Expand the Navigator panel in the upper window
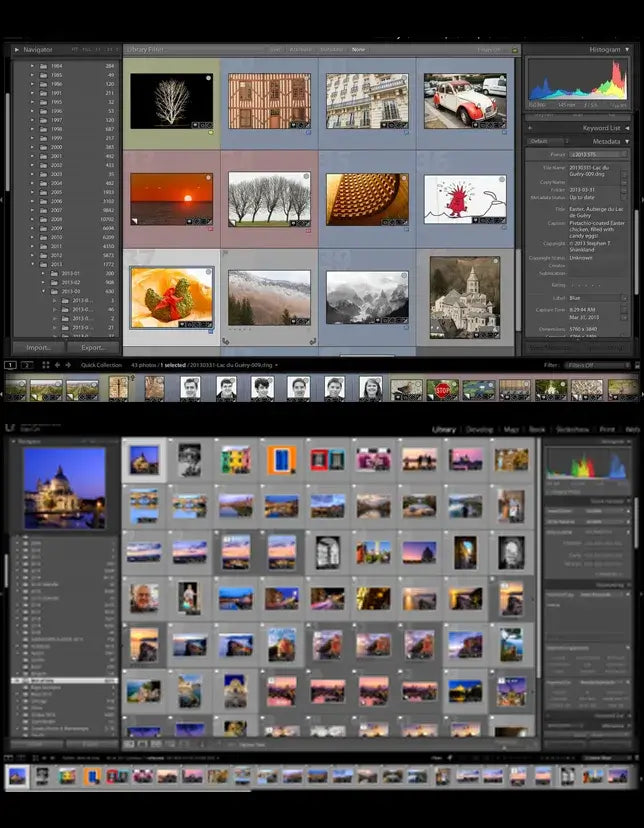Screen dimensions: 644x828 click(x=17, y=50)
